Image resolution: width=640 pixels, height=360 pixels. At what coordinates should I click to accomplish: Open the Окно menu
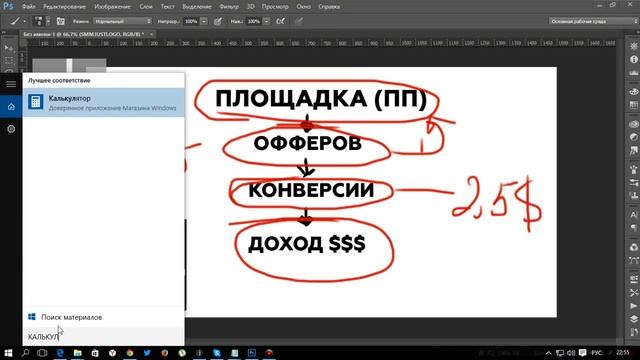[x=303, y=7]
